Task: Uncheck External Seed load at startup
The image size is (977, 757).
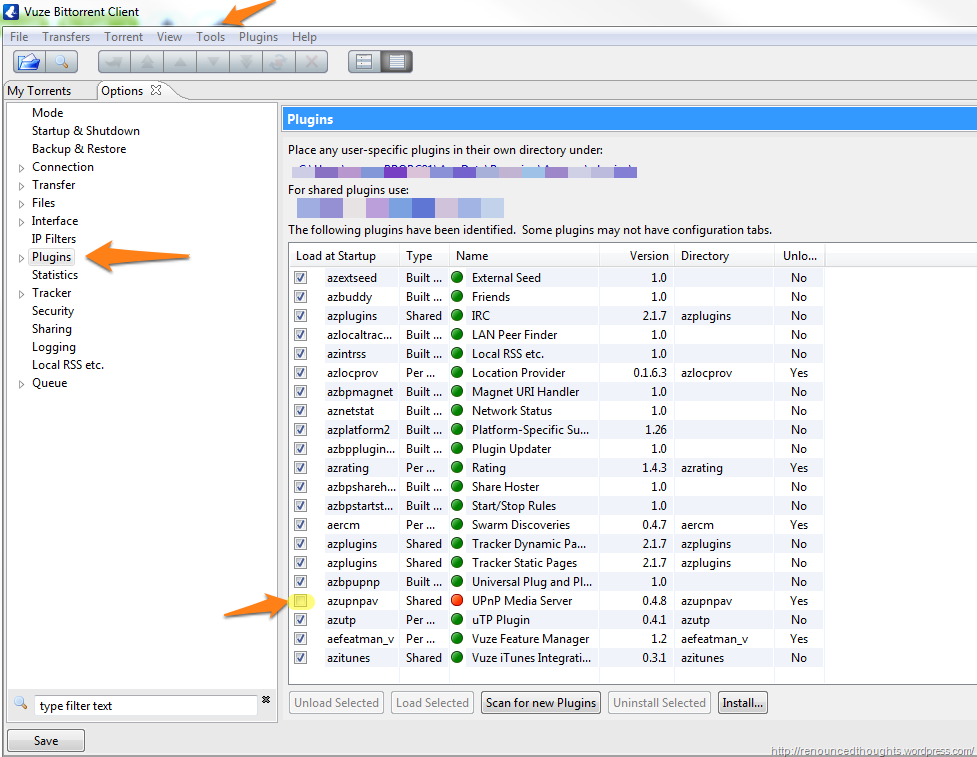Action: (x=301, y=277)
